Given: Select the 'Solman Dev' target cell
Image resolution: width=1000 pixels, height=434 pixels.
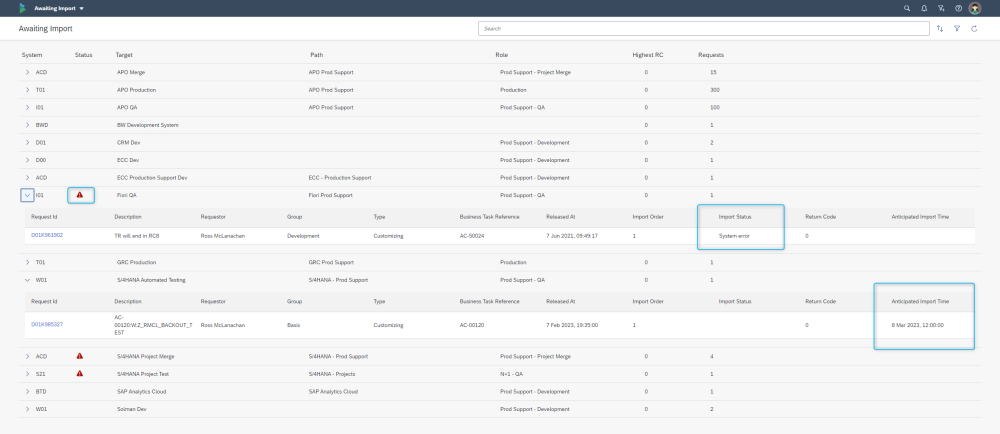Looking at the screenshot, I should [132, 409].
